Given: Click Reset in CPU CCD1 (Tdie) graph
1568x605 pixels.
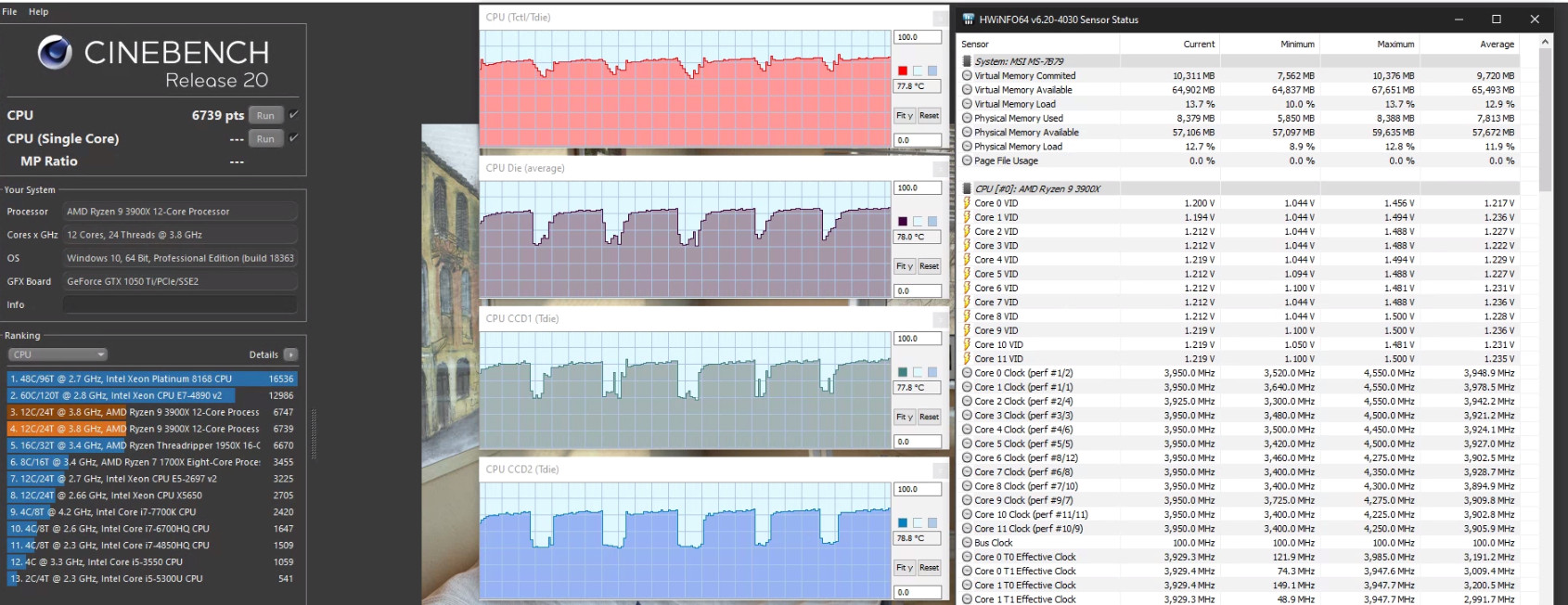Looking at the screenshot, I should (929, 417).
